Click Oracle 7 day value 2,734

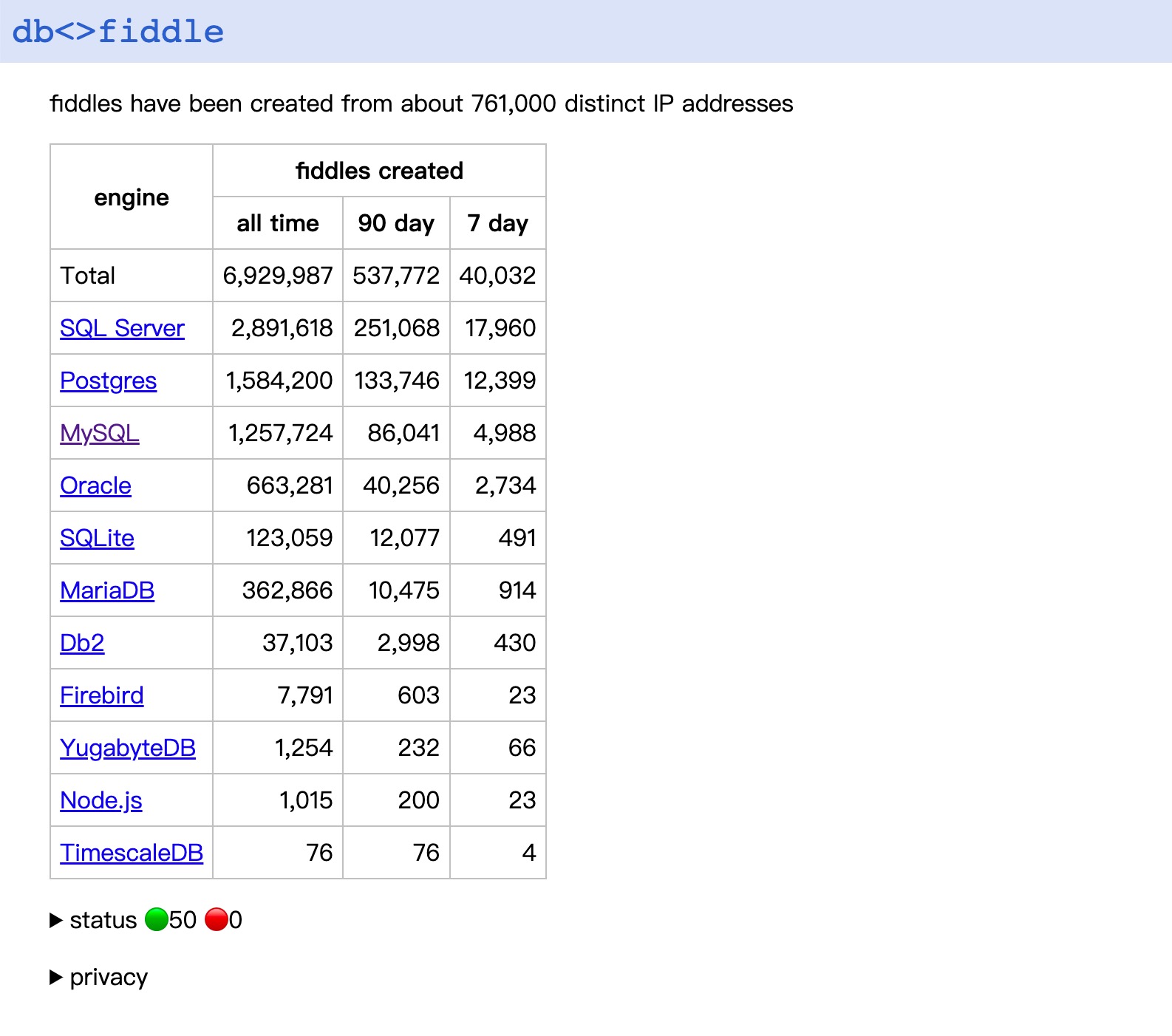pyautogui.click(x=505, y=485)
